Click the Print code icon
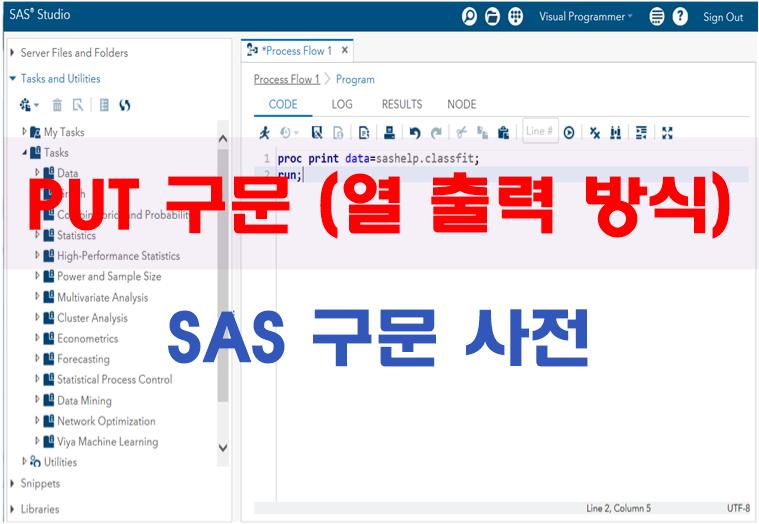 point(390,133)
